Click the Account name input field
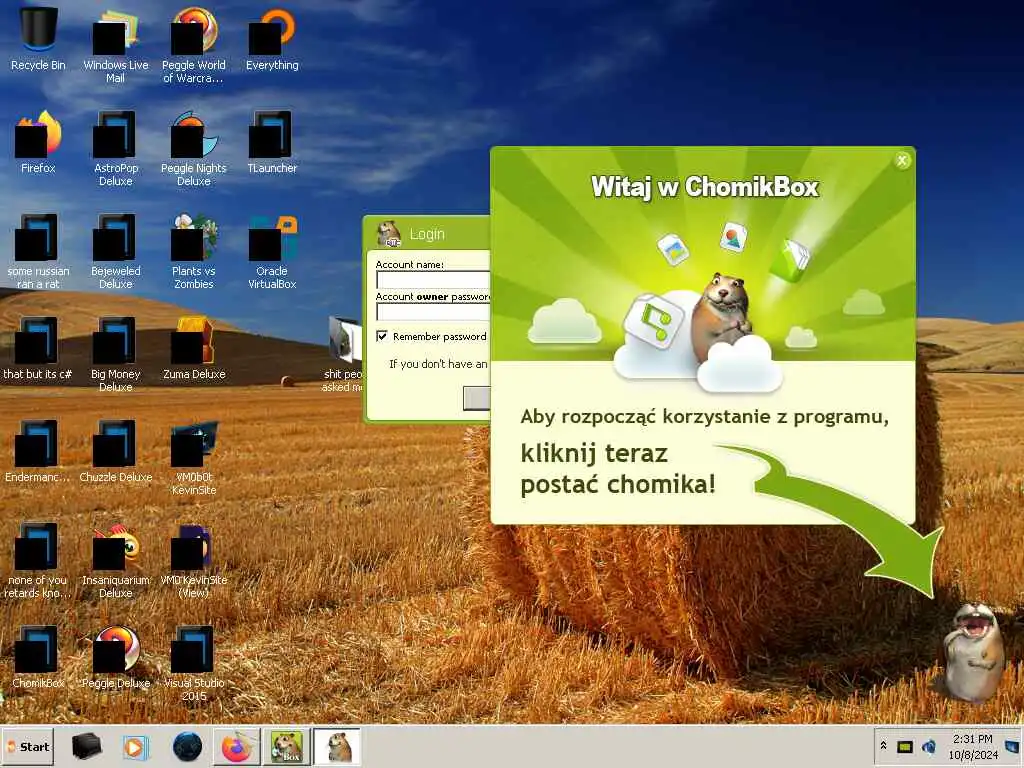This screenshot has width=1024, height=768. tap(433, 280)
